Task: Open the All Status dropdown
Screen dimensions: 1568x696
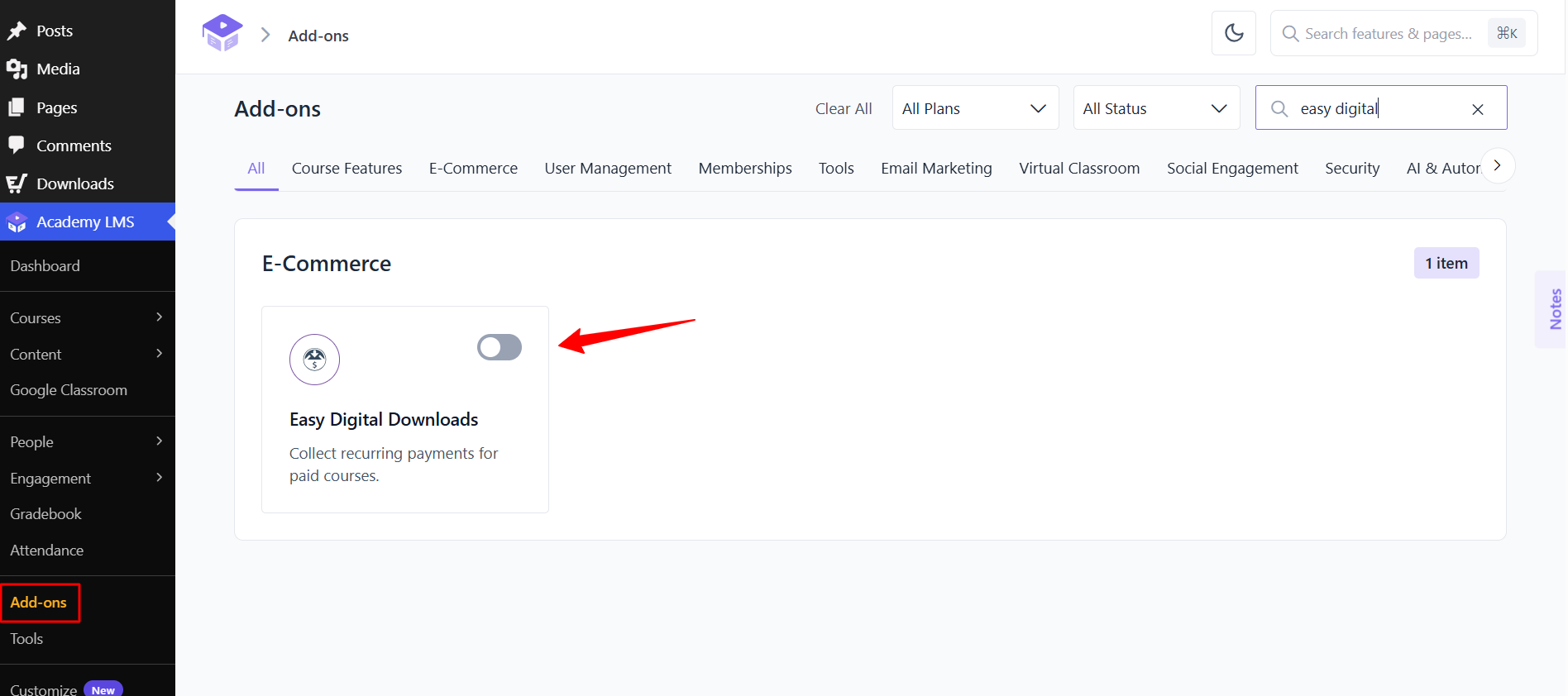Action: pyautogui.click(x=1156, y=108)
